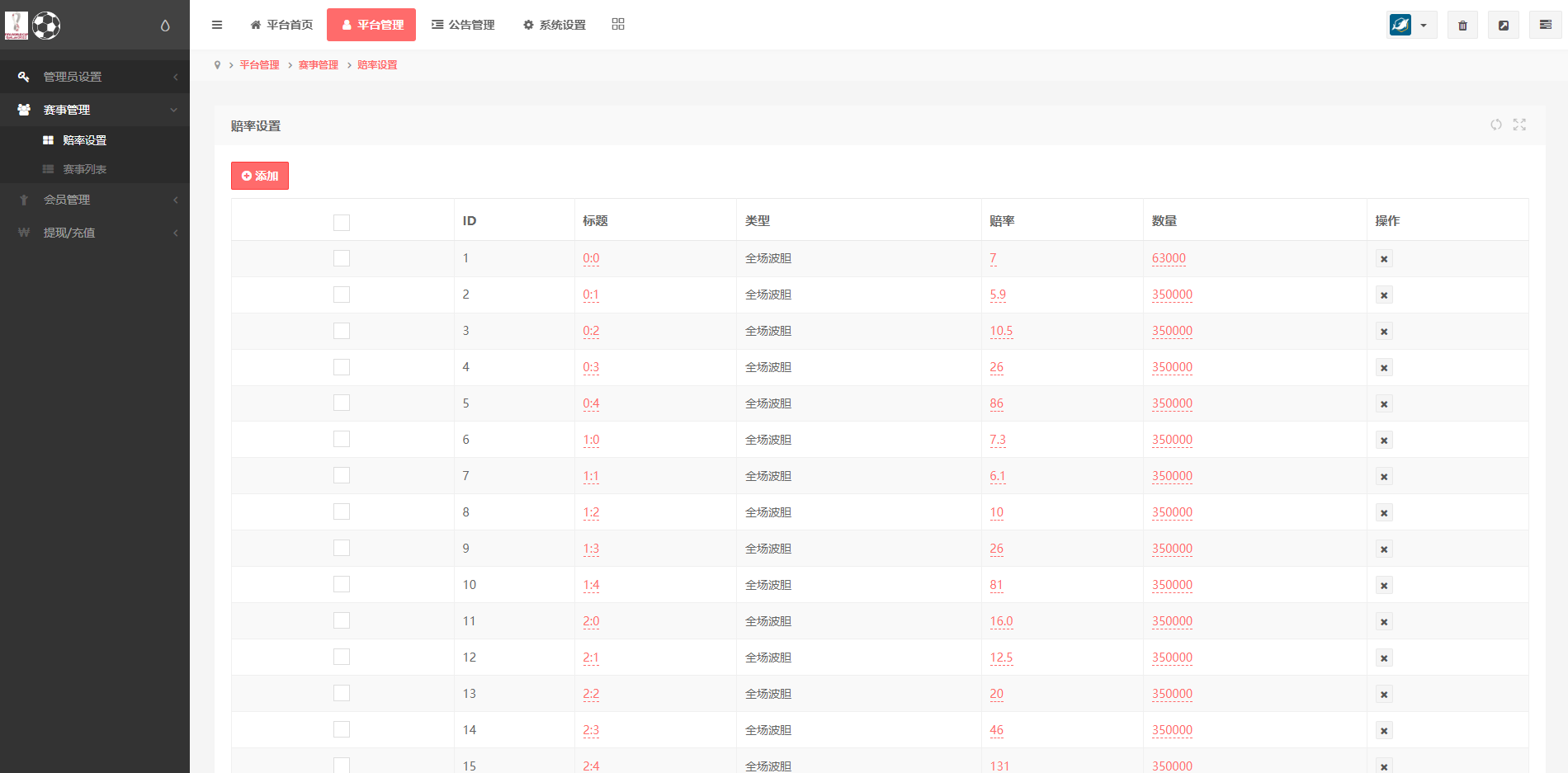Image resolution: width=1568 pixels, height=773 pixels.
Task: Expand the 会员管理 sidebar section
Action: (95, 200)
